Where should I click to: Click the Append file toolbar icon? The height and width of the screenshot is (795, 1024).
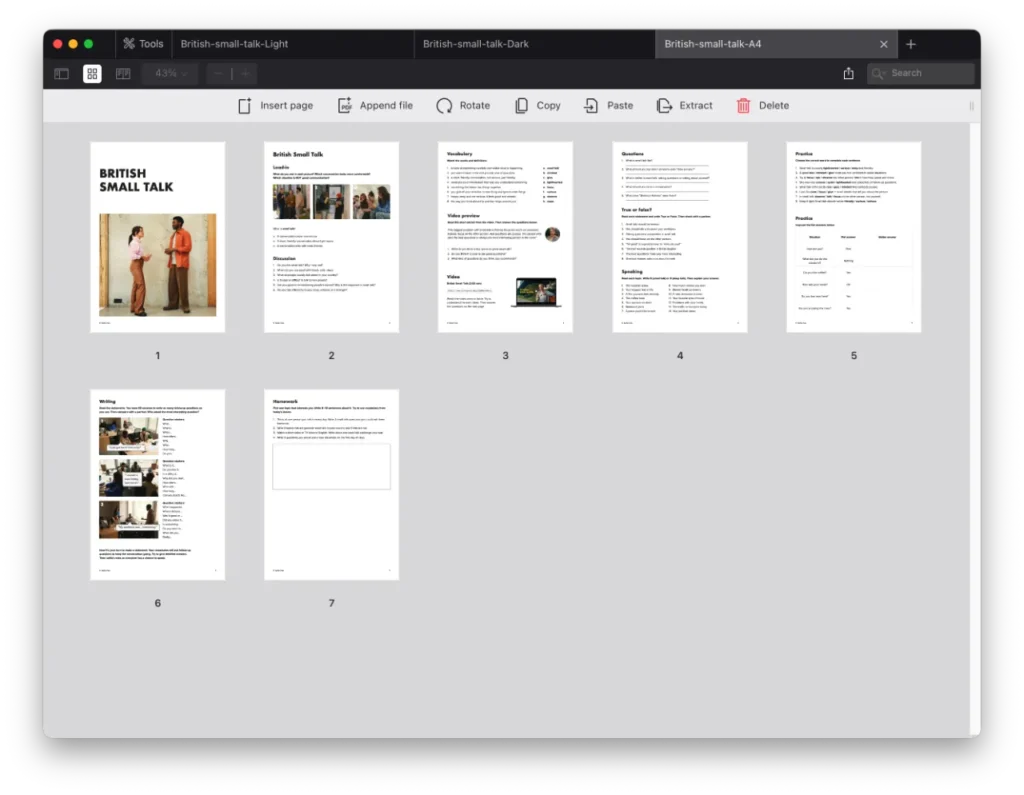(x=345, y=105)
